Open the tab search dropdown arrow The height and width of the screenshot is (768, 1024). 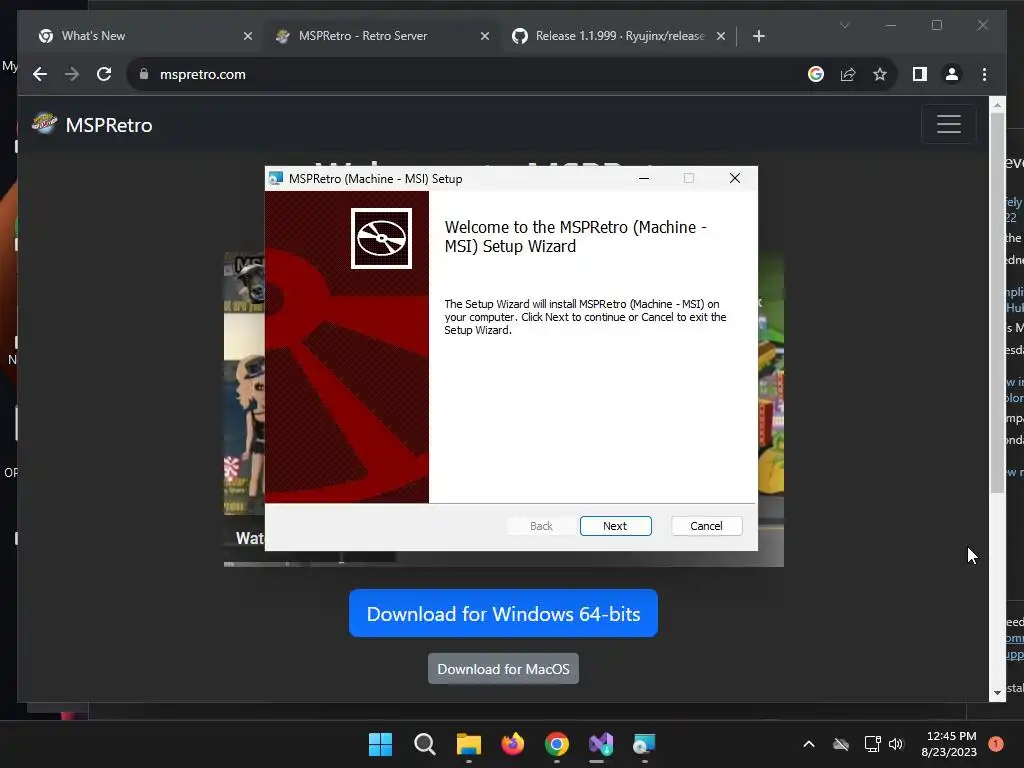(x=844, y=25)
